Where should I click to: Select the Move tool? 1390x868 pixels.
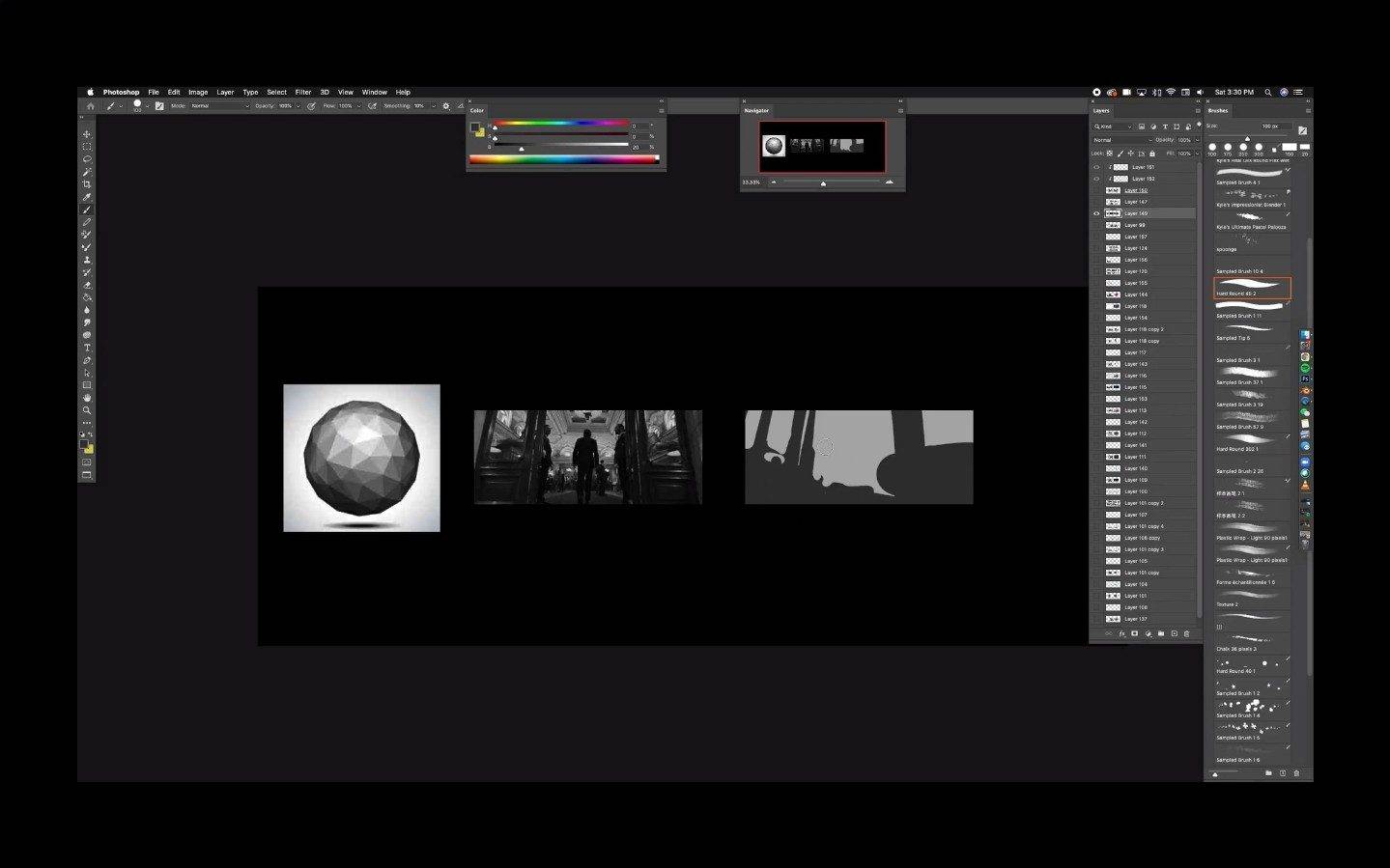tap(87, 134)
